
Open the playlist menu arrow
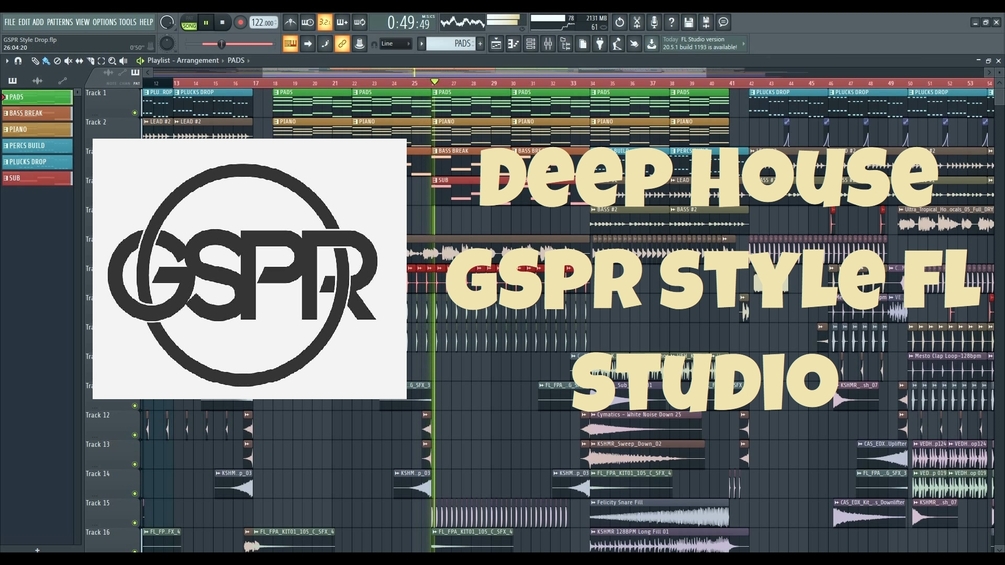click(x=7, y=61)
